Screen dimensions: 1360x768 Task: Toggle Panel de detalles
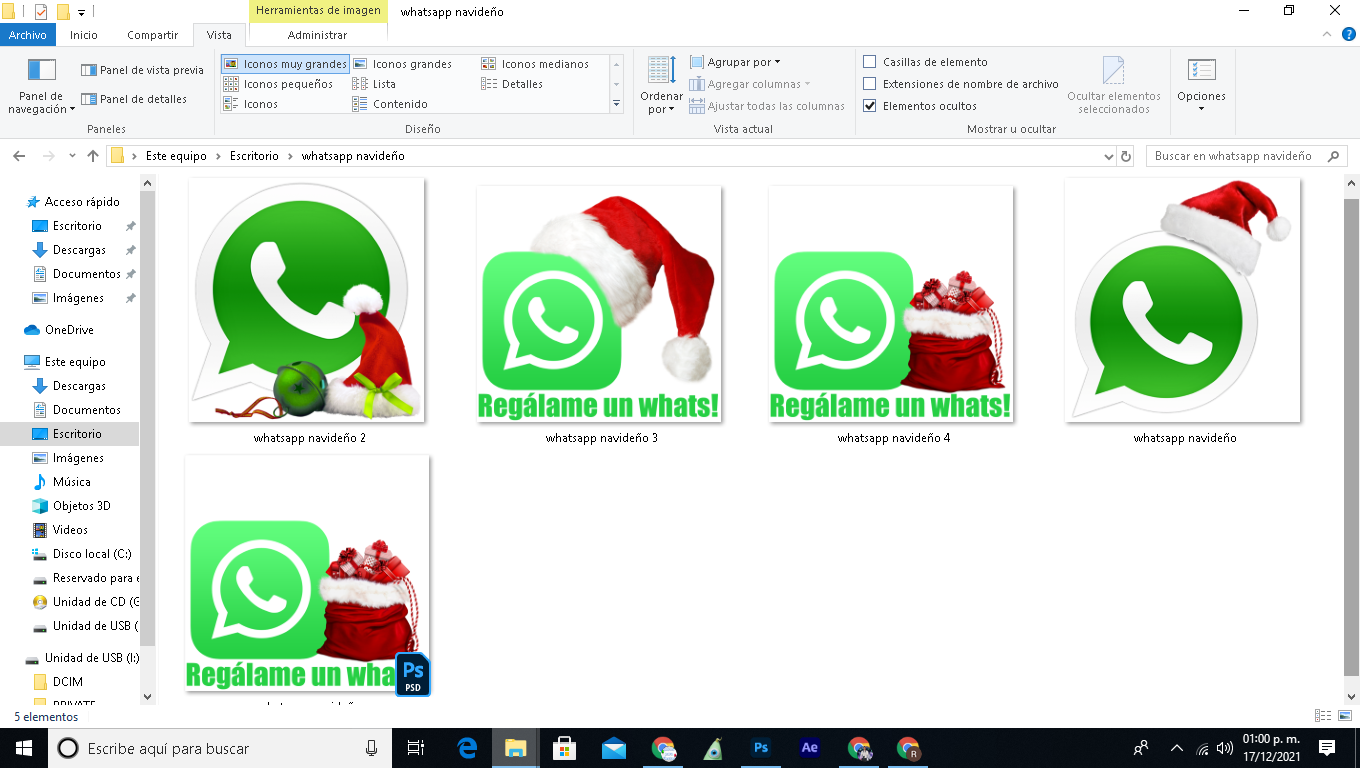134,99
